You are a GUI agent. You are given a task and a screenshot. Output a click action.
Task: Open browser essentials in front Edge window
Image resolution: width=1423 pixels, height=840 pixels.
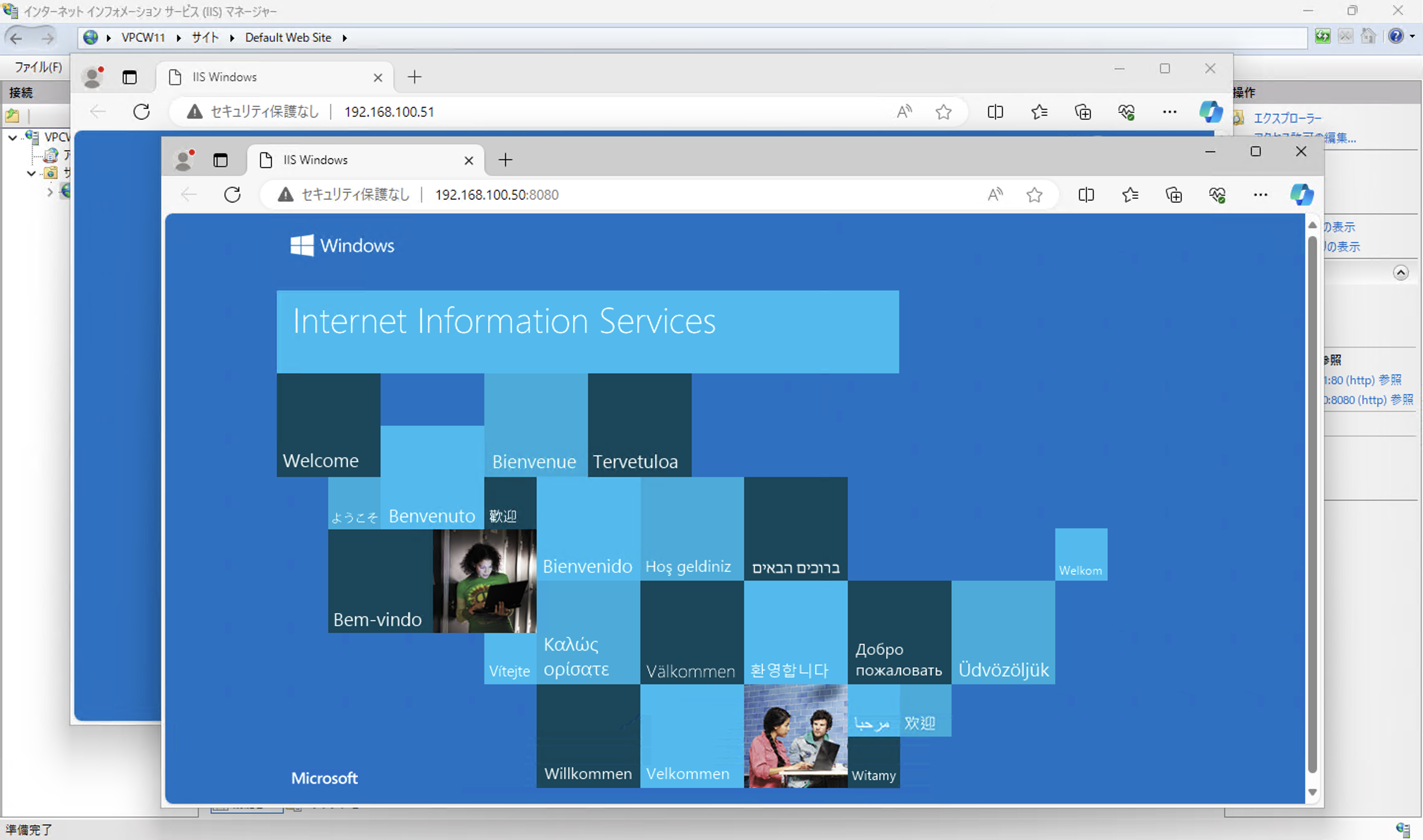tap(1217, 195)
